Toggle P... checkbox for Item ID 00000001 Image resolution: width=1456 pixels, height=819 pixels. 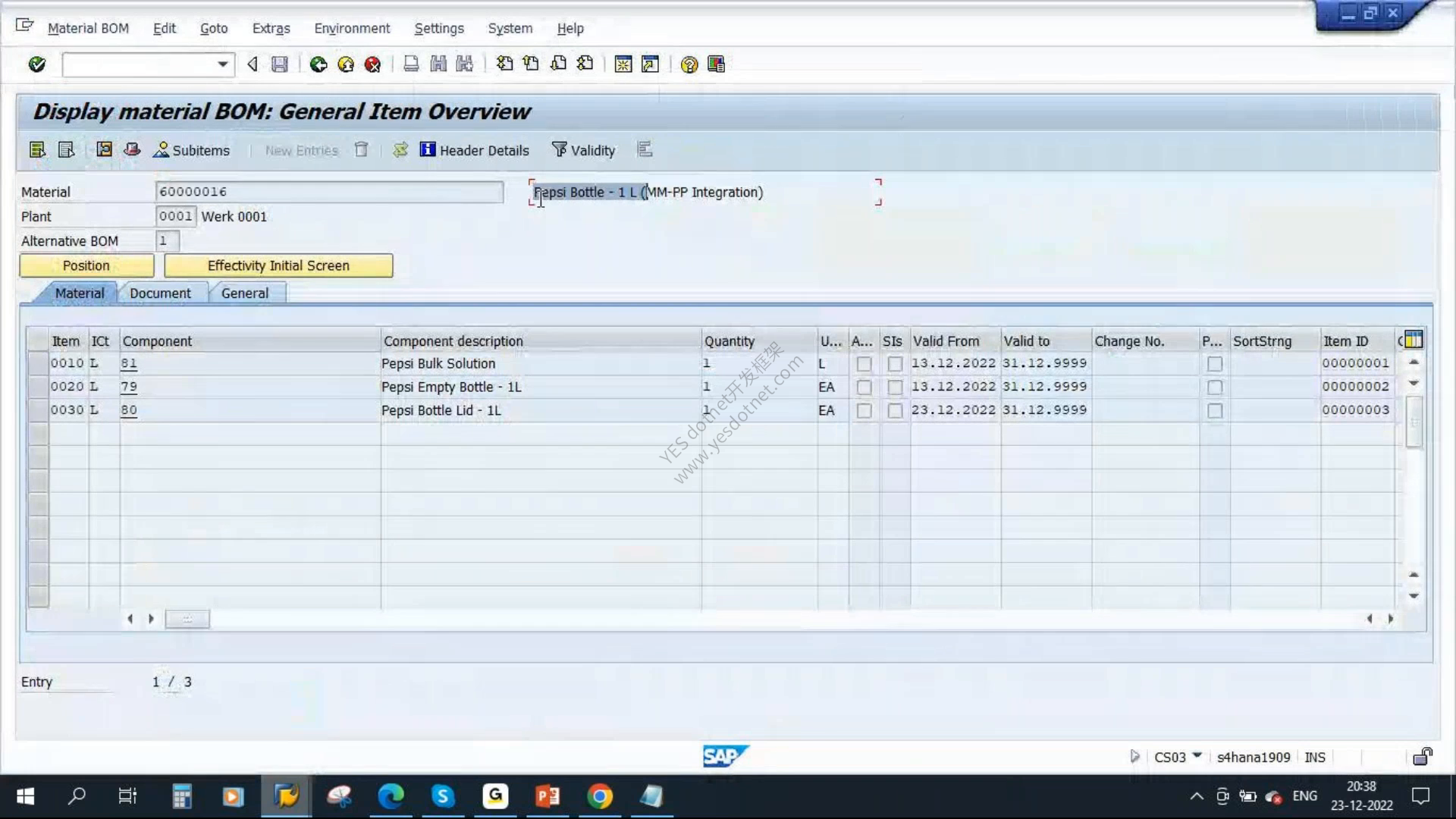(1215, 364)
